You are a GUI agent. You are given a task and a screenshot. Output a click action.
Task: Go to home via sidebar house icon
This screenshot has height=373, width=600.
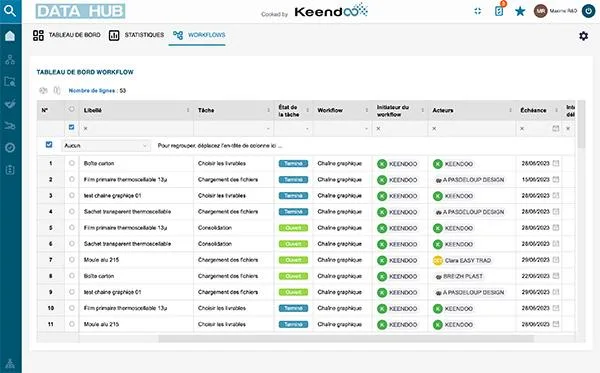click(x=10, y=36)
